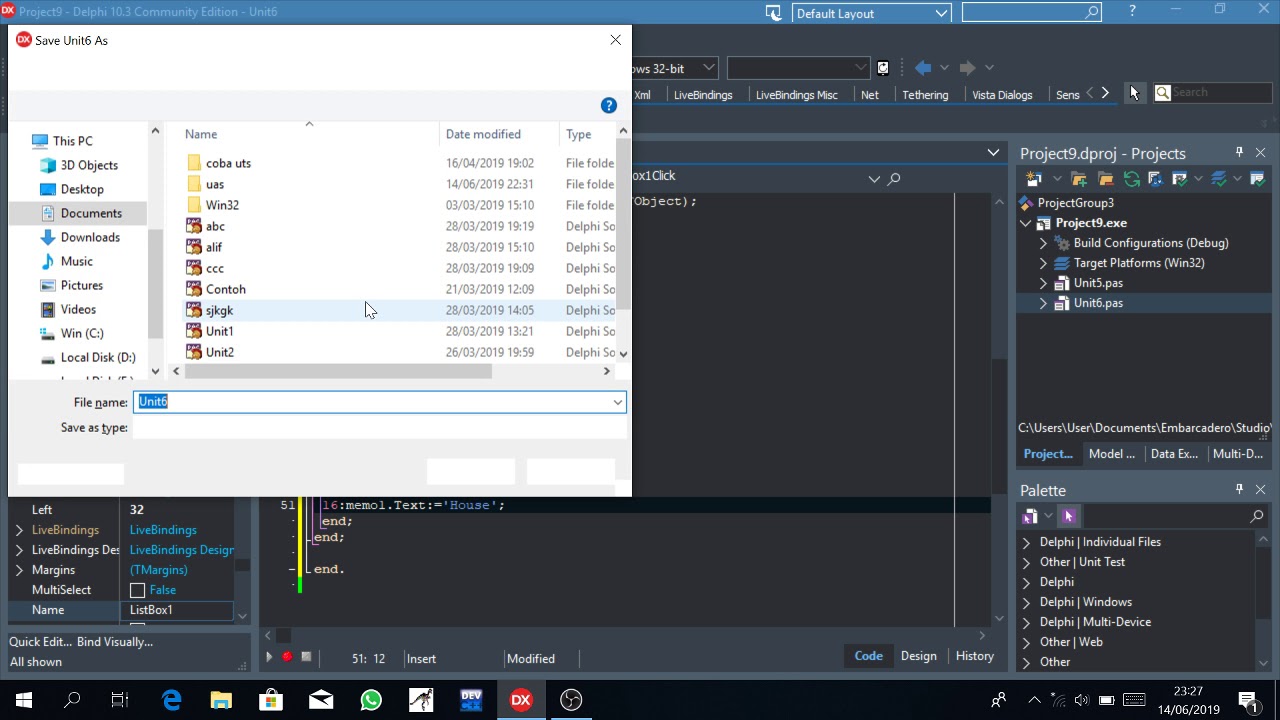Open the Data Explorer tab in Projects panel
The image size is (1280, 720).
click(1174, 454)
